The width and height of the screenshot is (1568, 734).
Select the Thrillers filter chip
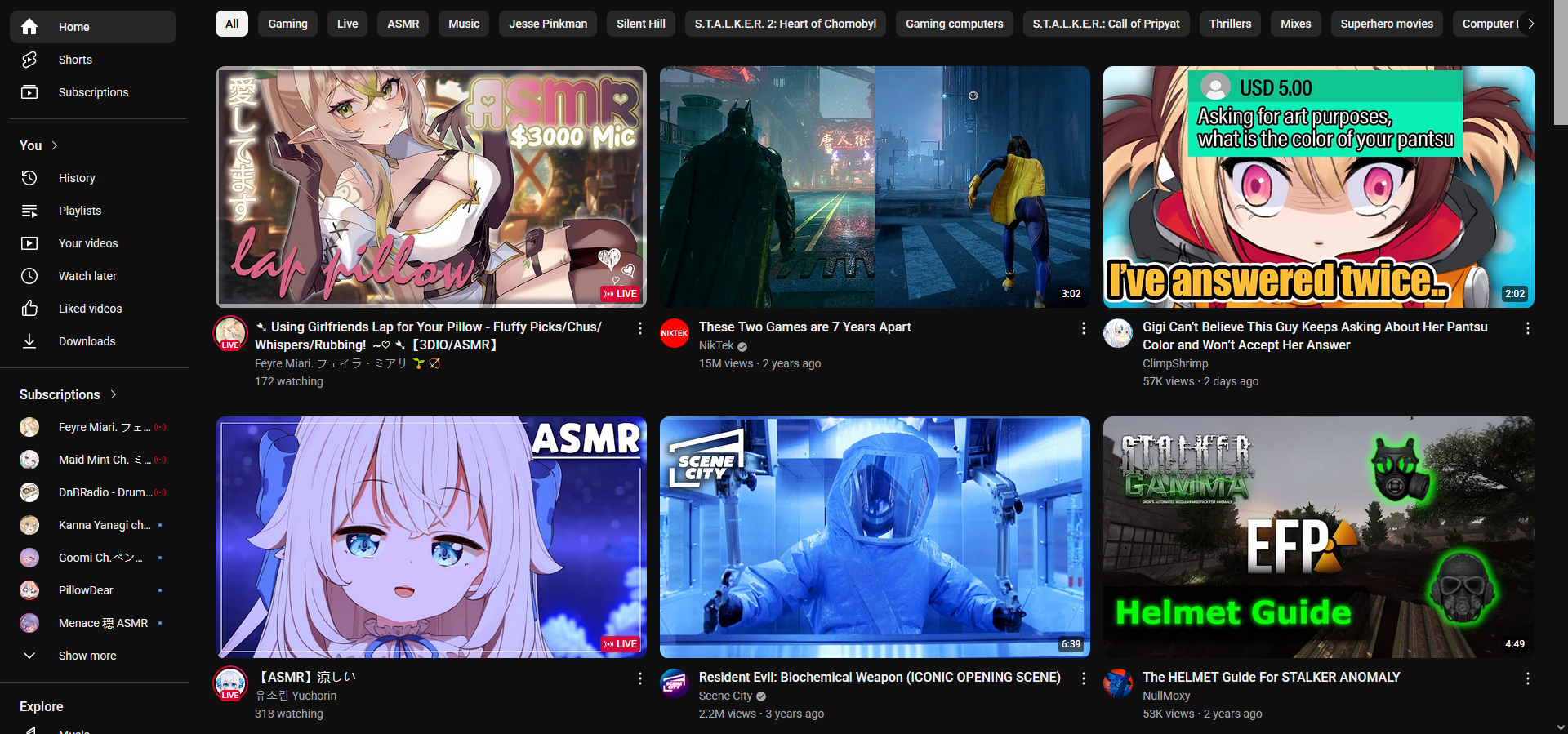click(x=1231, y=24)
